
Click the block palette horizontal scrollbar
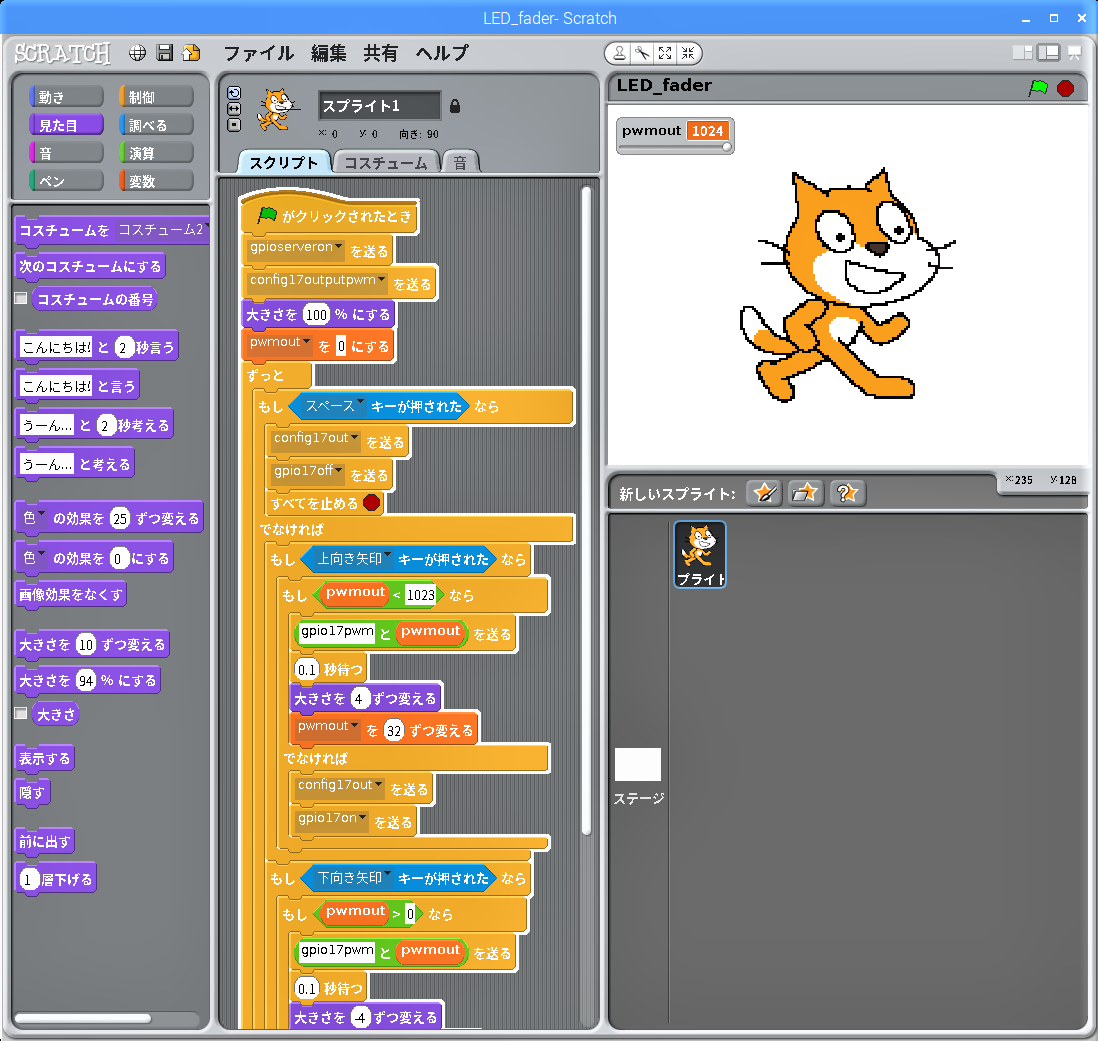[83, 1018]
